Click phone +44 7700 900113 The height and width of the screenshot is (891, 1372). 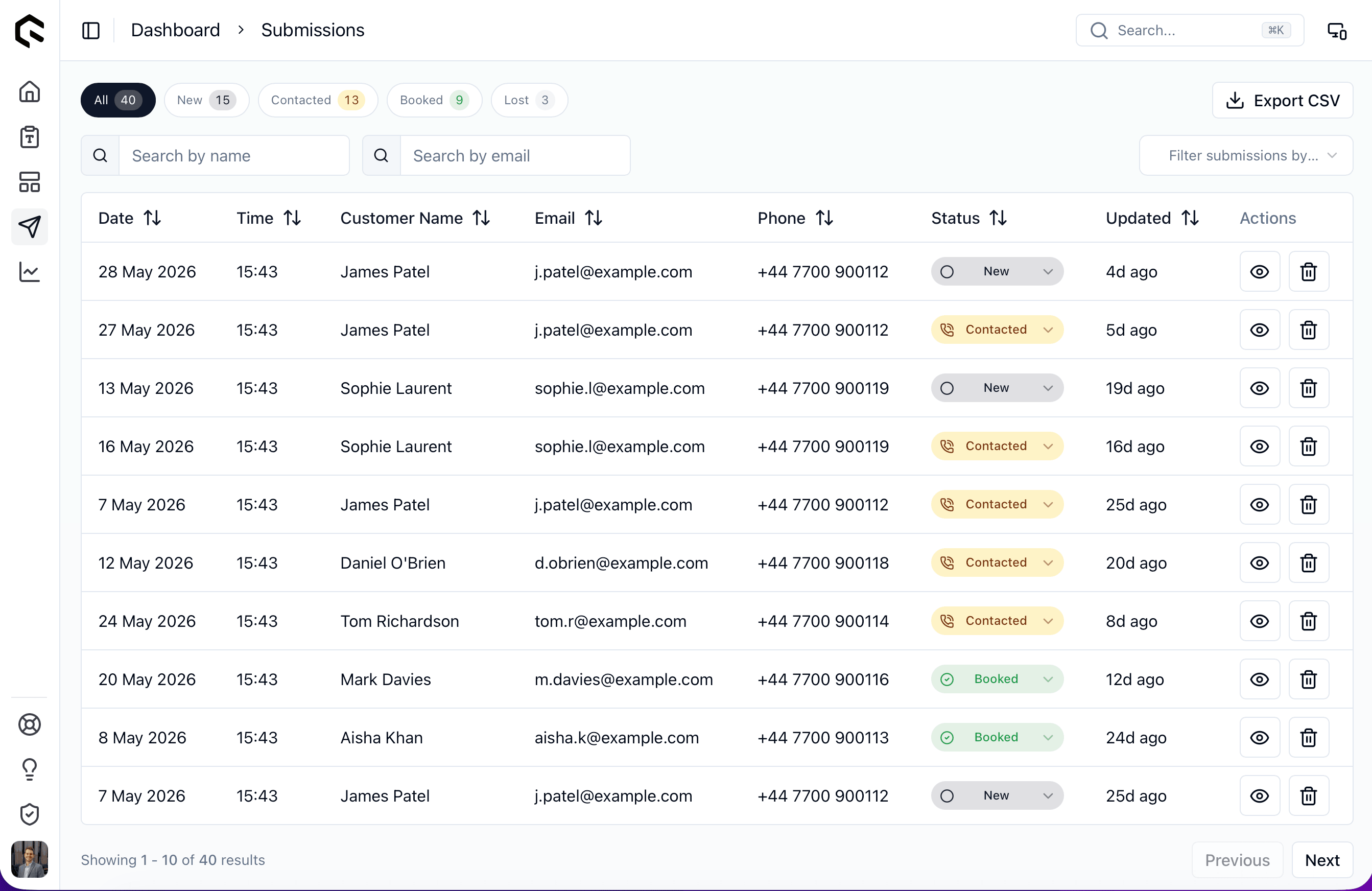[x=822, y=738]
